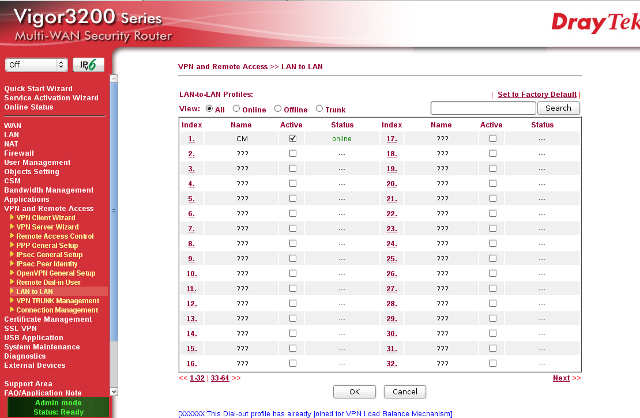Viewport: 640px width, 418px height.
Task: Click the IPv6 icon button
Action: point(88,64)
